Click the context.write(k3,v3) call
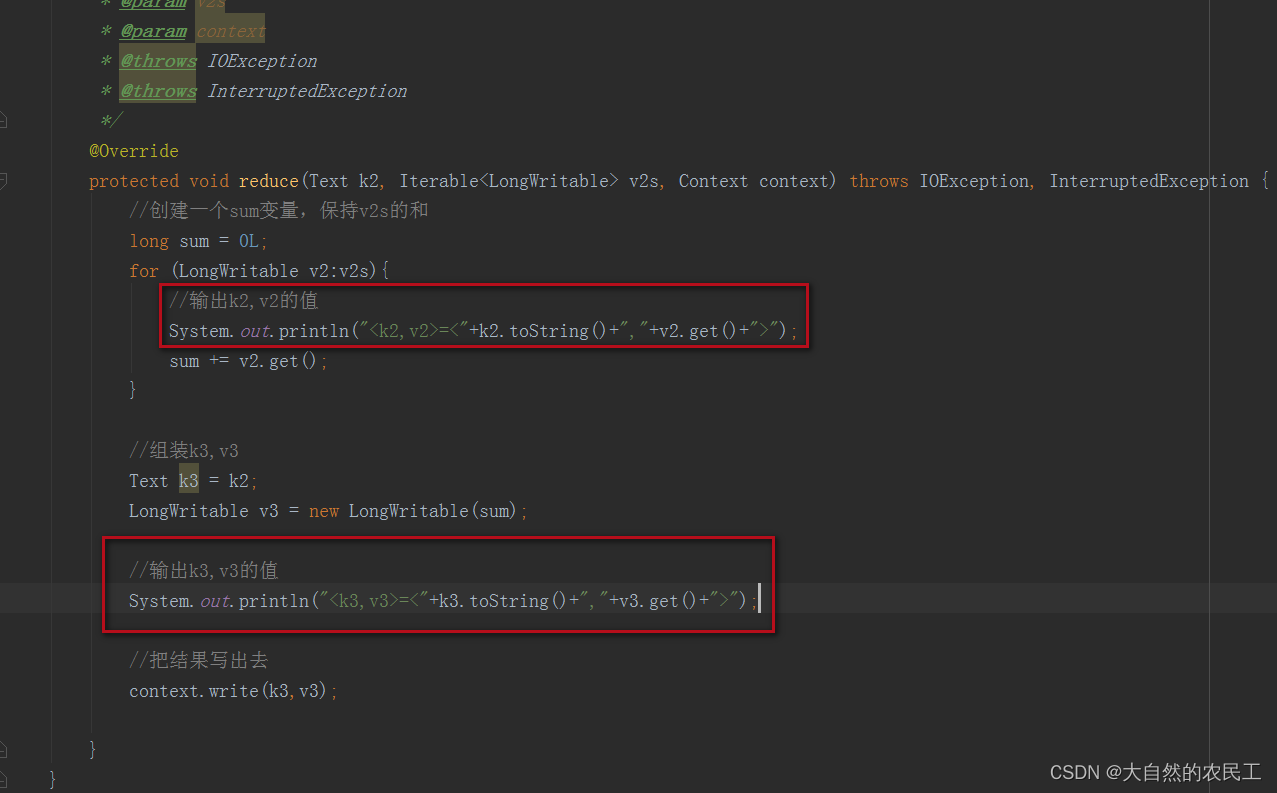 click(233, 691)
